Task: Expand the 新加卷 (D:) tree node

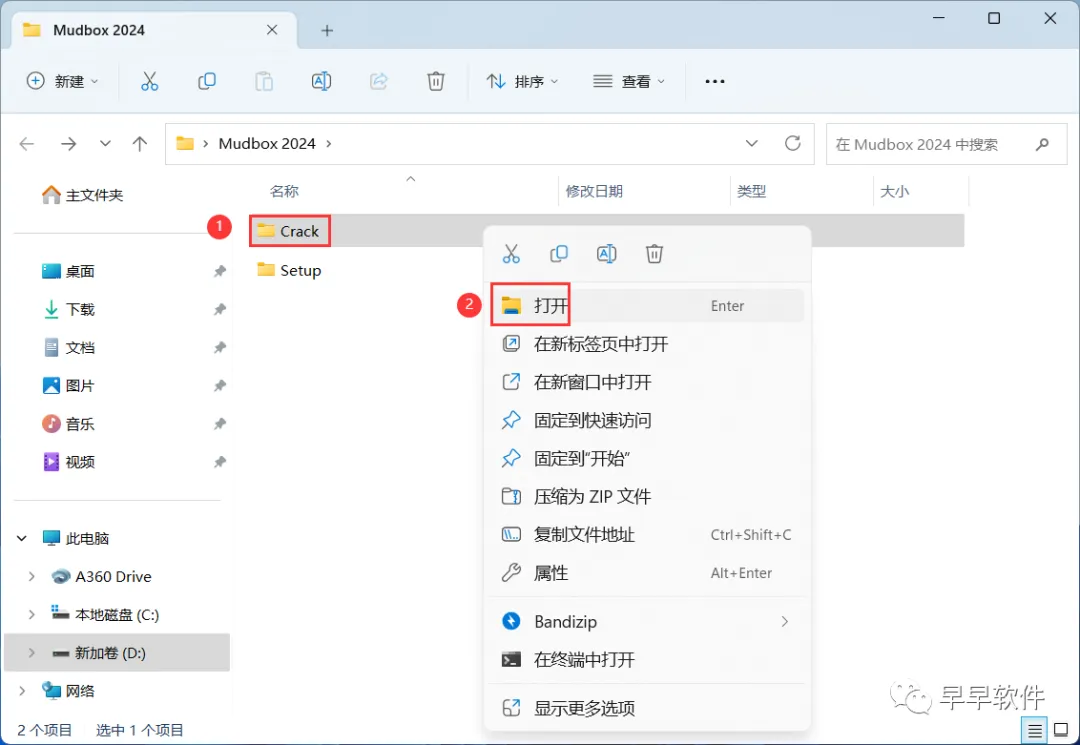Action: pos(31,653)
